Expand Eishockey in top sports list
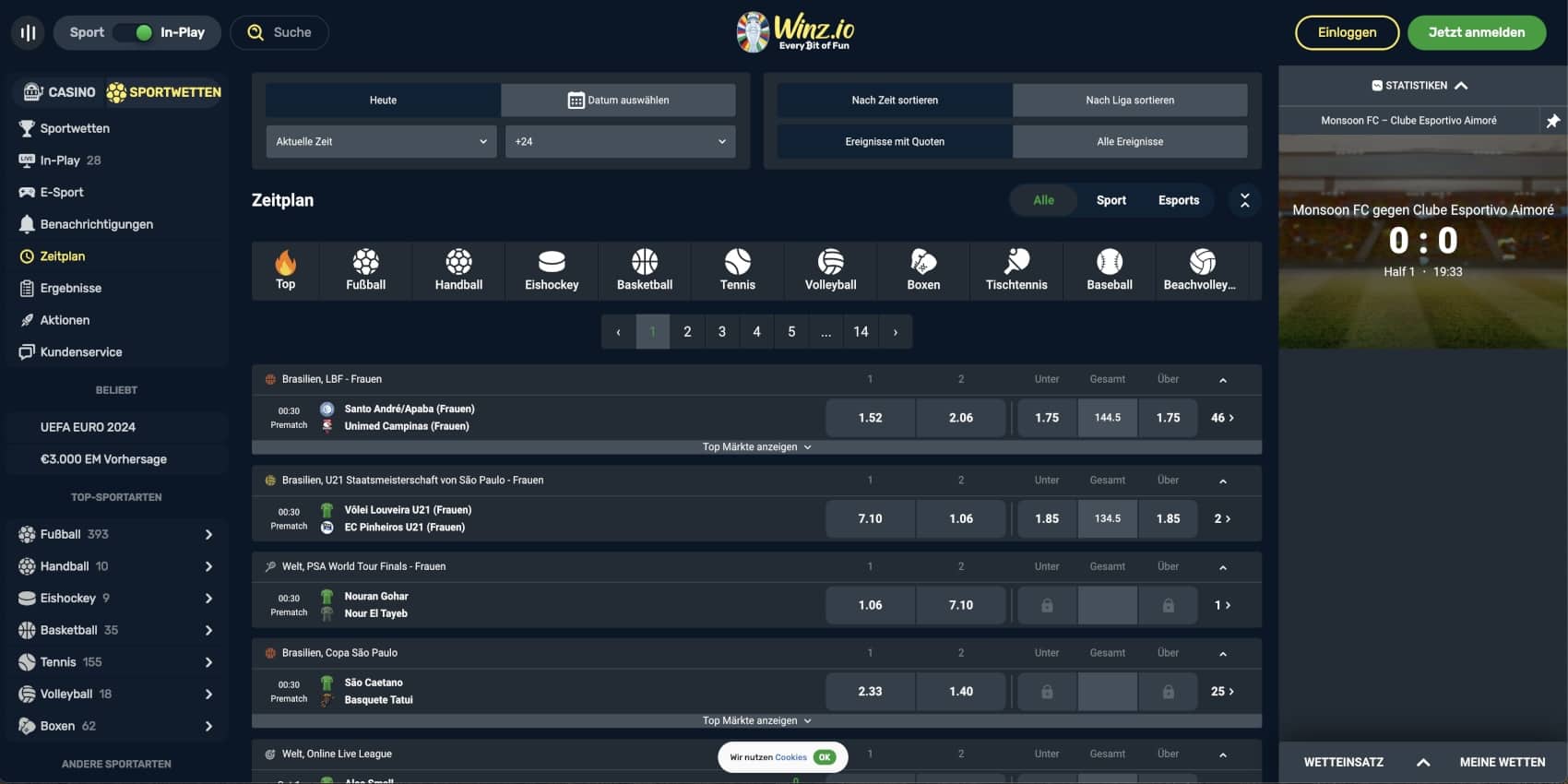1568x784 pixels. [x=208, y=598]
